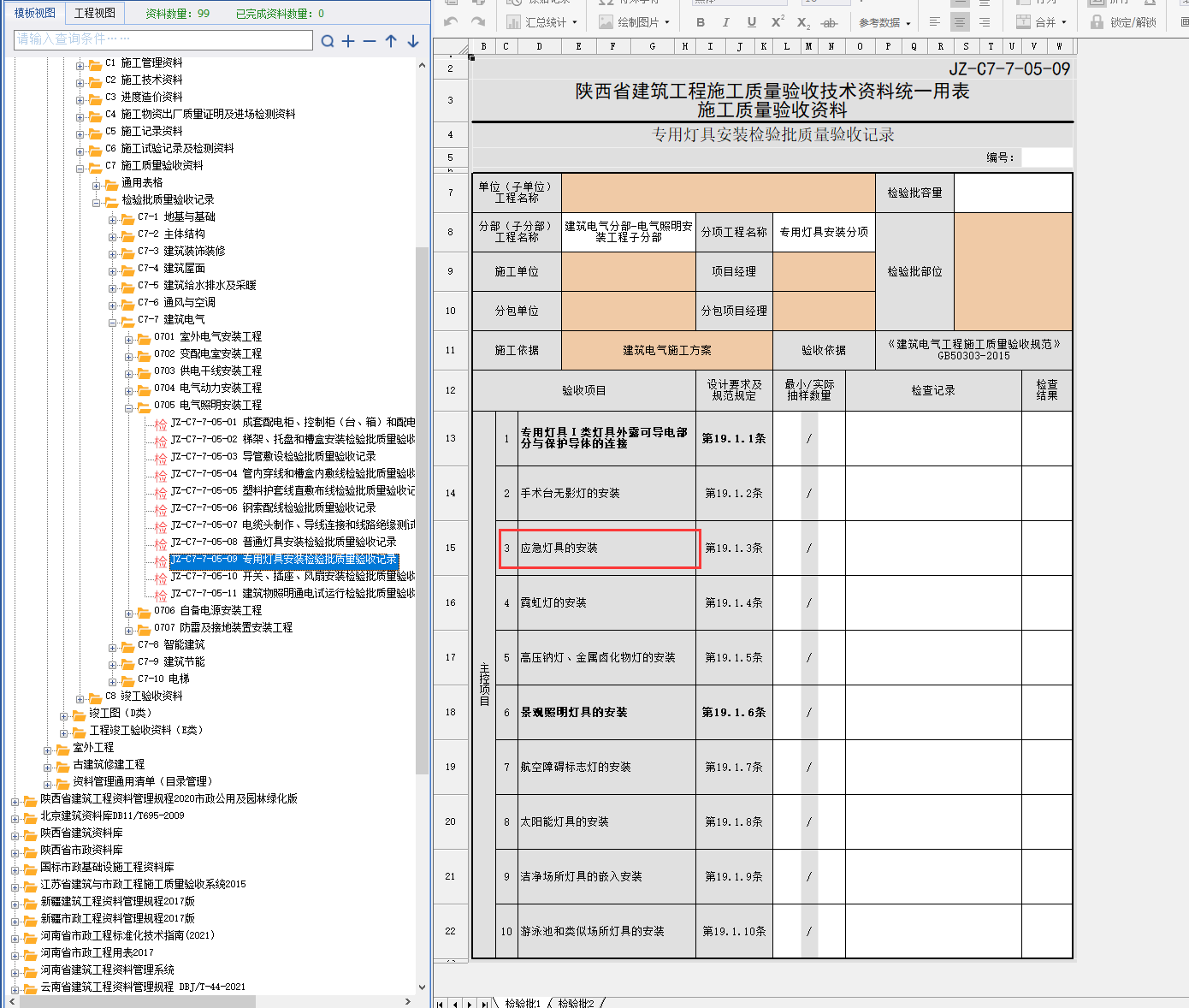Collapse the 检验批质量验收记录 node
This screenshot has width=1189, height=1008.
point(97,202)
